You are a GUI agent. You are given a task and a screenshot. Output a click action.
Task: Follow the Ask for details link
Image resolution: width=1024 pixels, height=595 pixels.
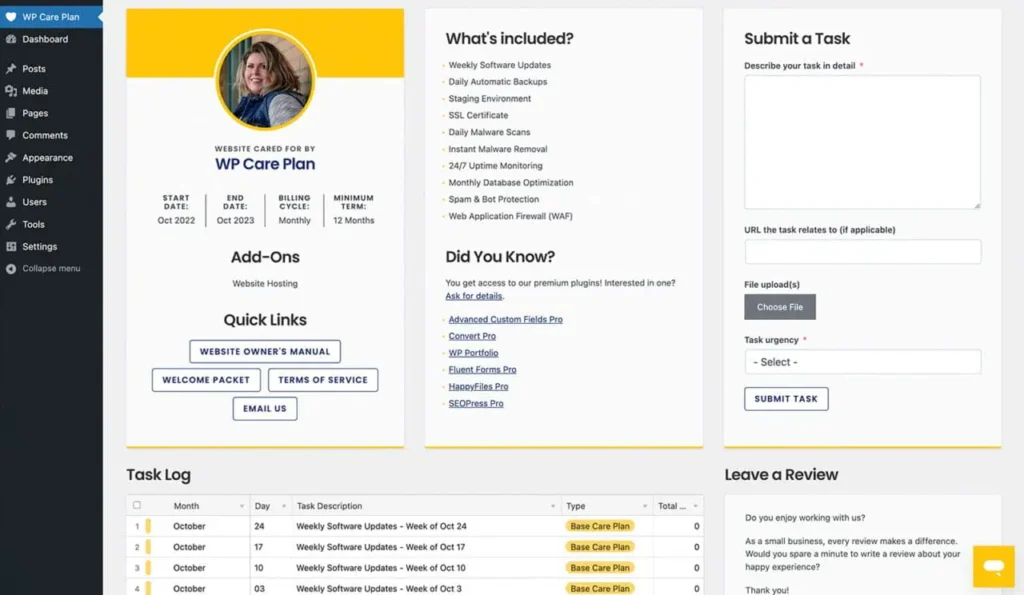tap(472, 295)
